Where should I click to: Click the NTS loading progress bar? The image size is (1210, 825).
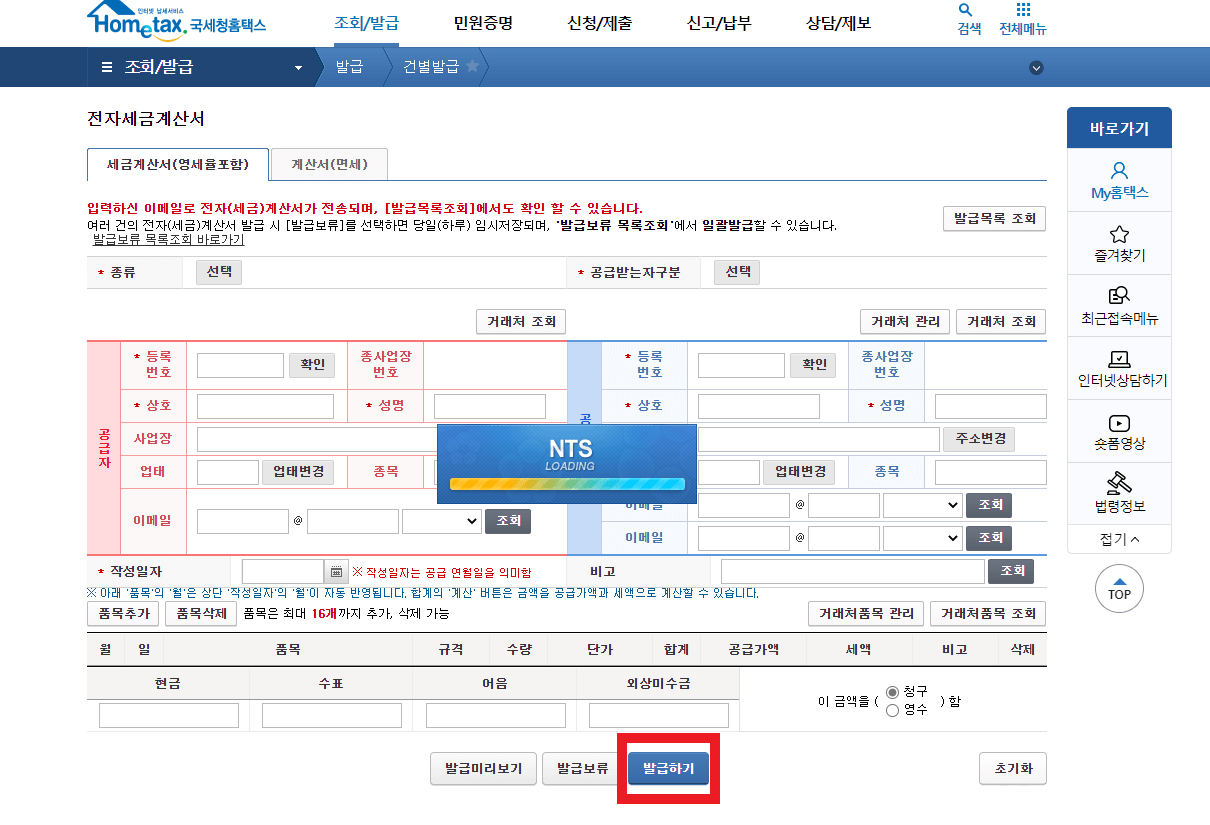(x=567, y=482)
